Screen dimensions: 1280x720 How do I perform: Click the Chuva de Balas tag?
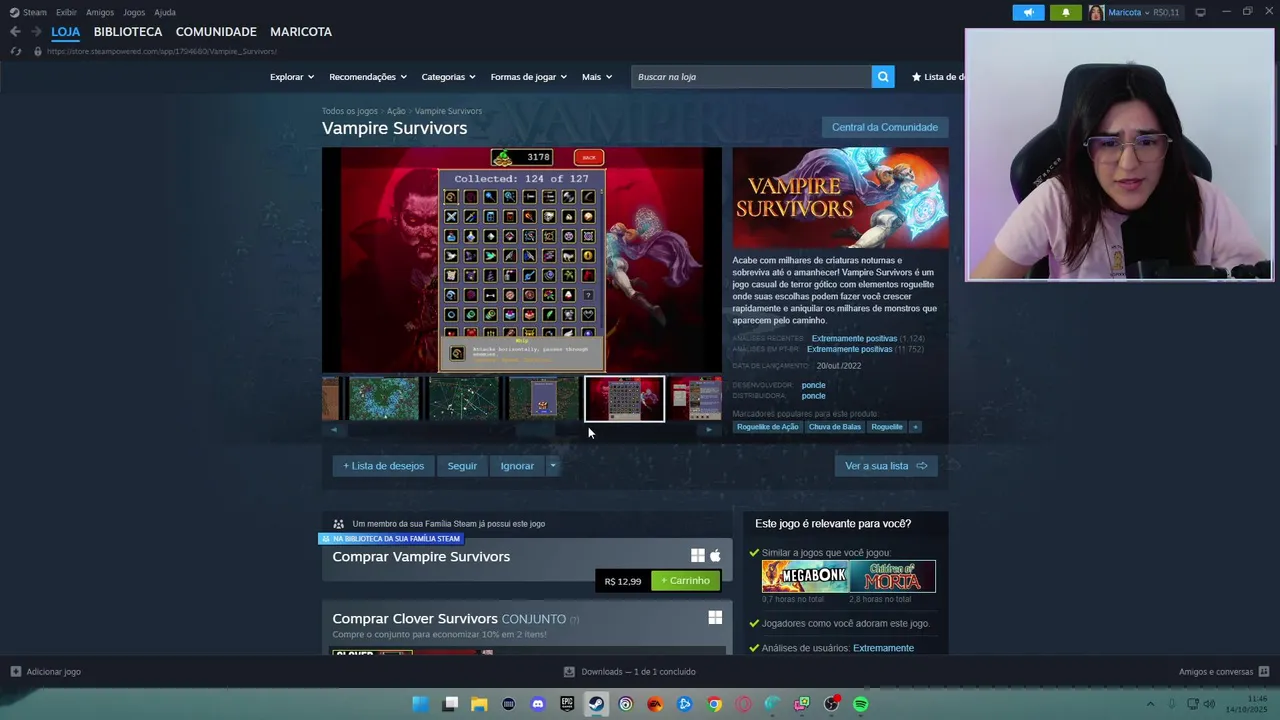tap(835, 427)
